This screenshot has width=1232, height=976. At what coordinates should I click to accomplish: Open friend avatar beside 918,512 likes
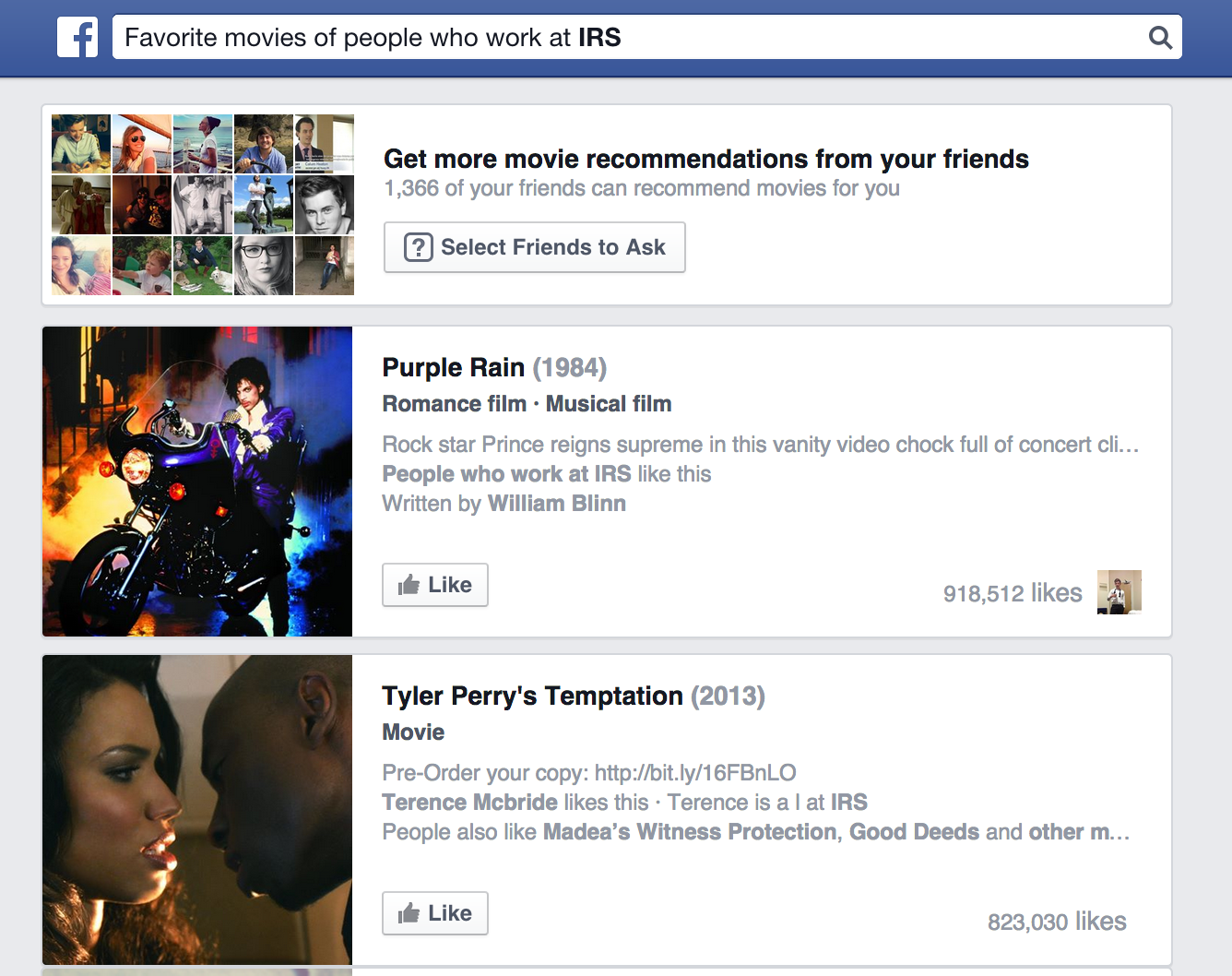tap(1119, 592)
